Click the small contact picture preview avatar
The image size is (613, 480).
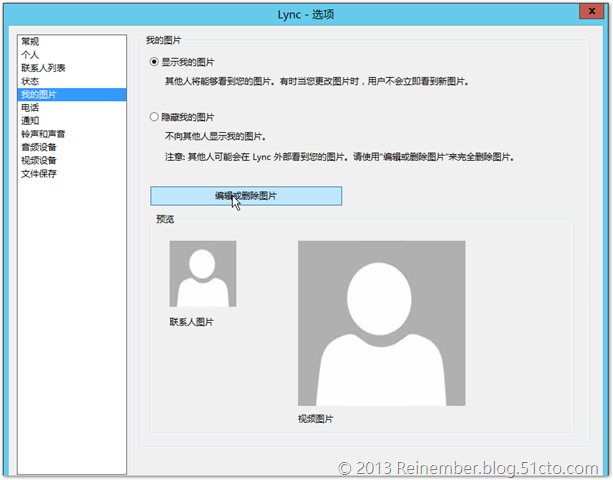pos(203,274)
